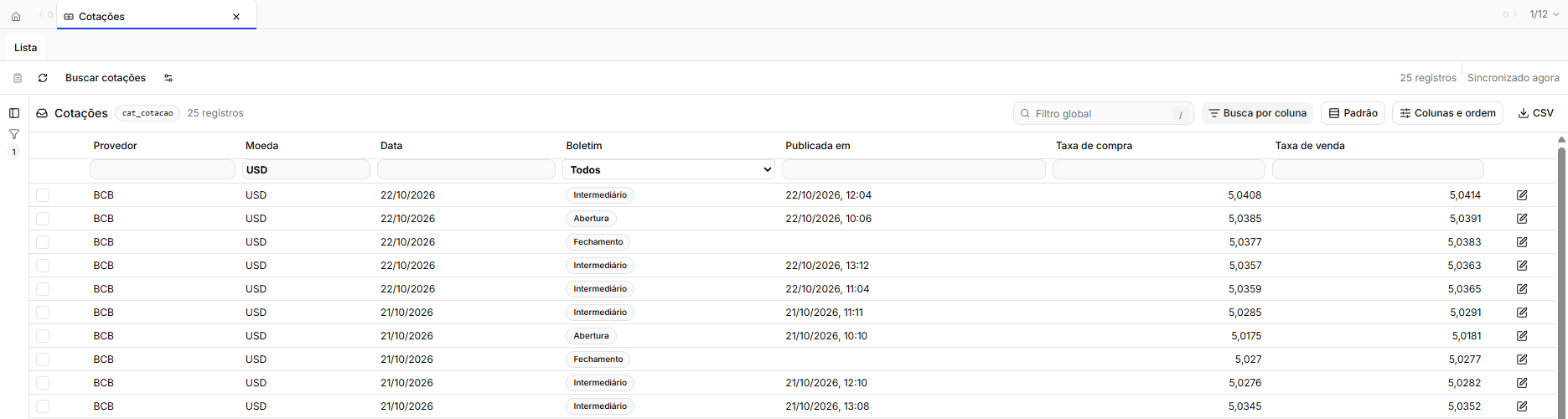Image resolution: width=1568 pixels, height=419 pixels.
Task: Open the 1/12 page selector dropdown
Action: (x=1543, y=15)
